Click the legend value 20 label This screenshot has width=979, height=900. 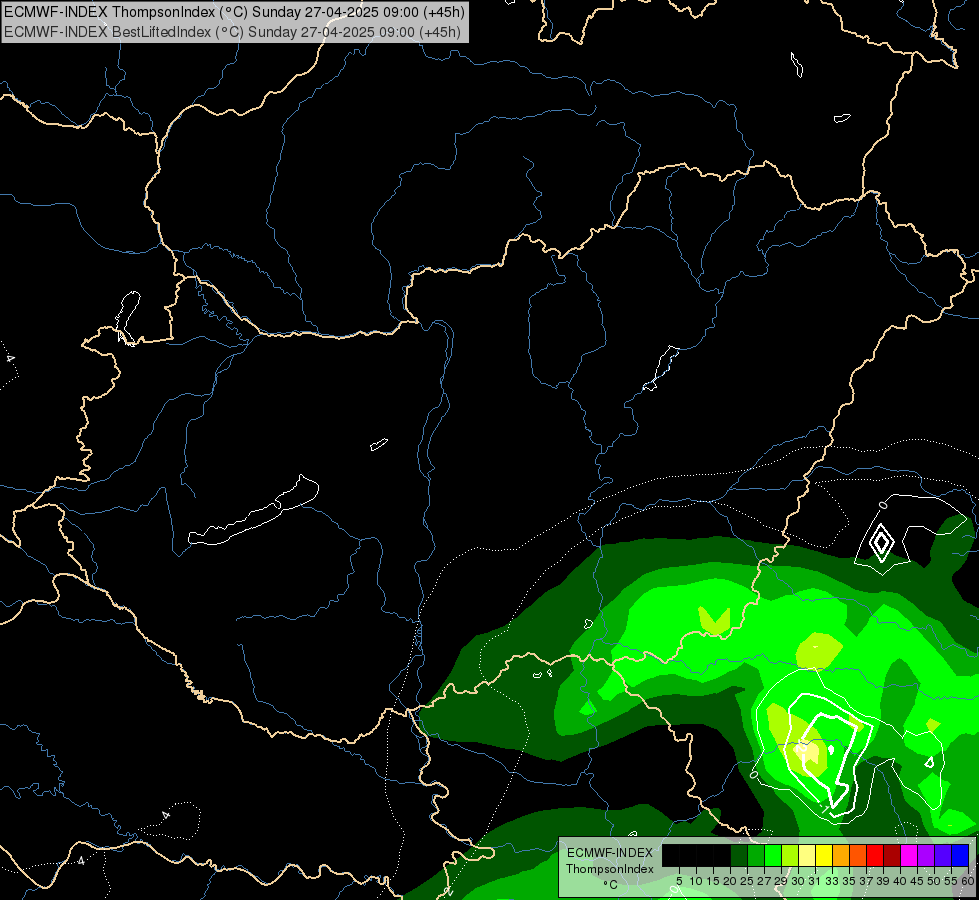click(x=730, y=881)
